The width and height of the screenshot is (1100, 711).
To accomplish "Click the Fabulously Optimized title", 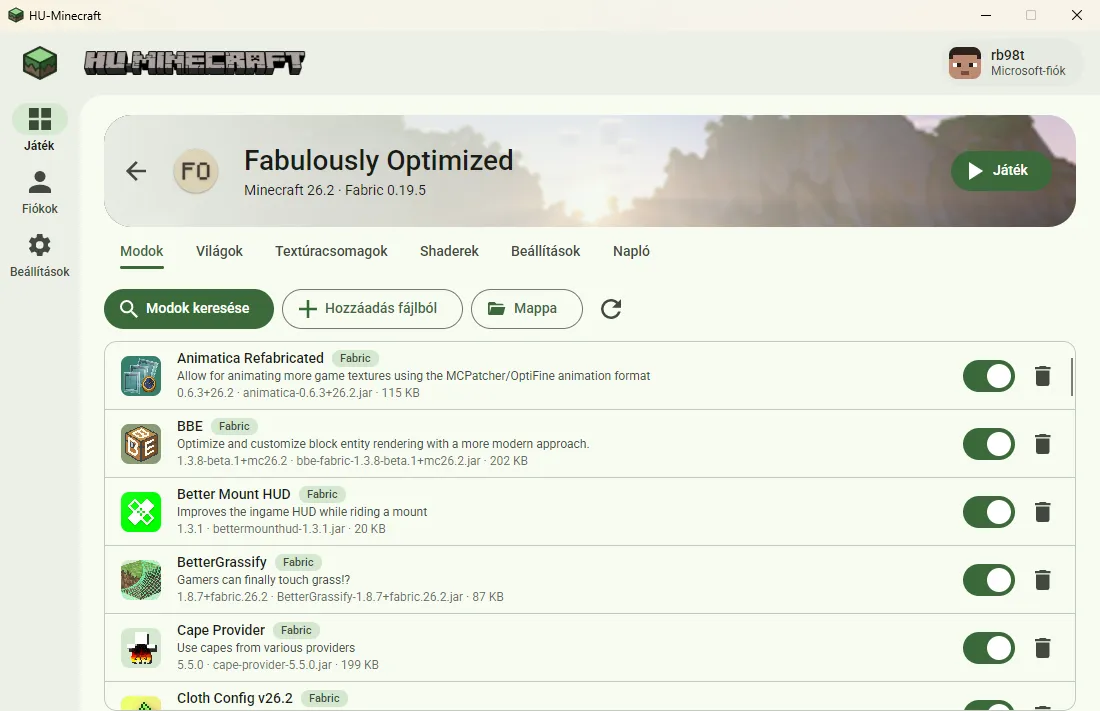I will (379, 161).
